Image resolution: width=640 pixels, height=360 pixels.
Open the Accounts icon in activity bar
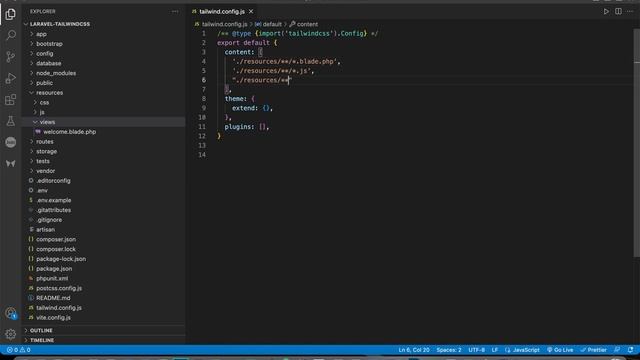point(11,313)
